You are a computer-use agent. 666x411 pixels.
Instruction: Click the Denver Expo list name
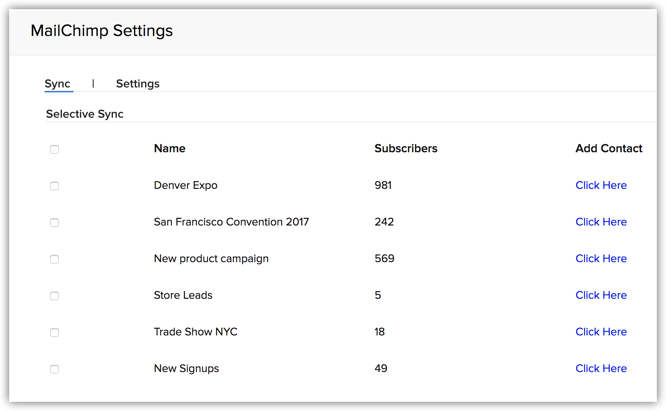(x=186, y=185)
